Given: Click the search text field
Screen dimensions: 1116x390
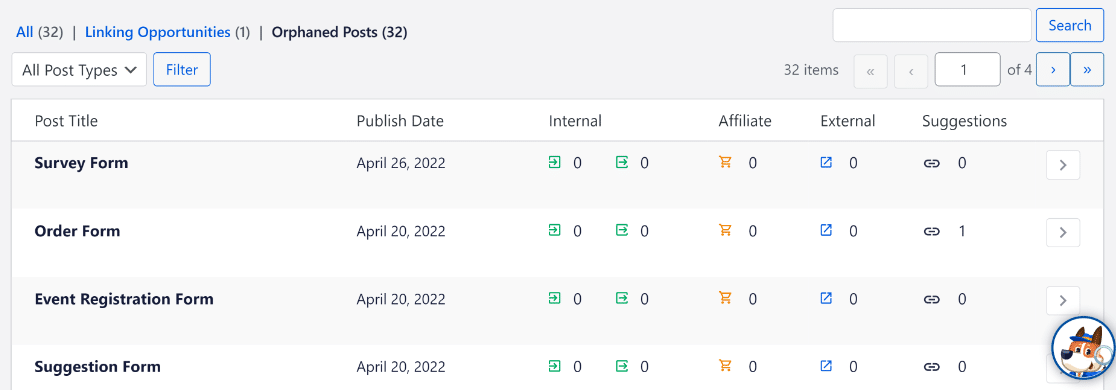Looking at the screenshot, I should pos(932,26).
